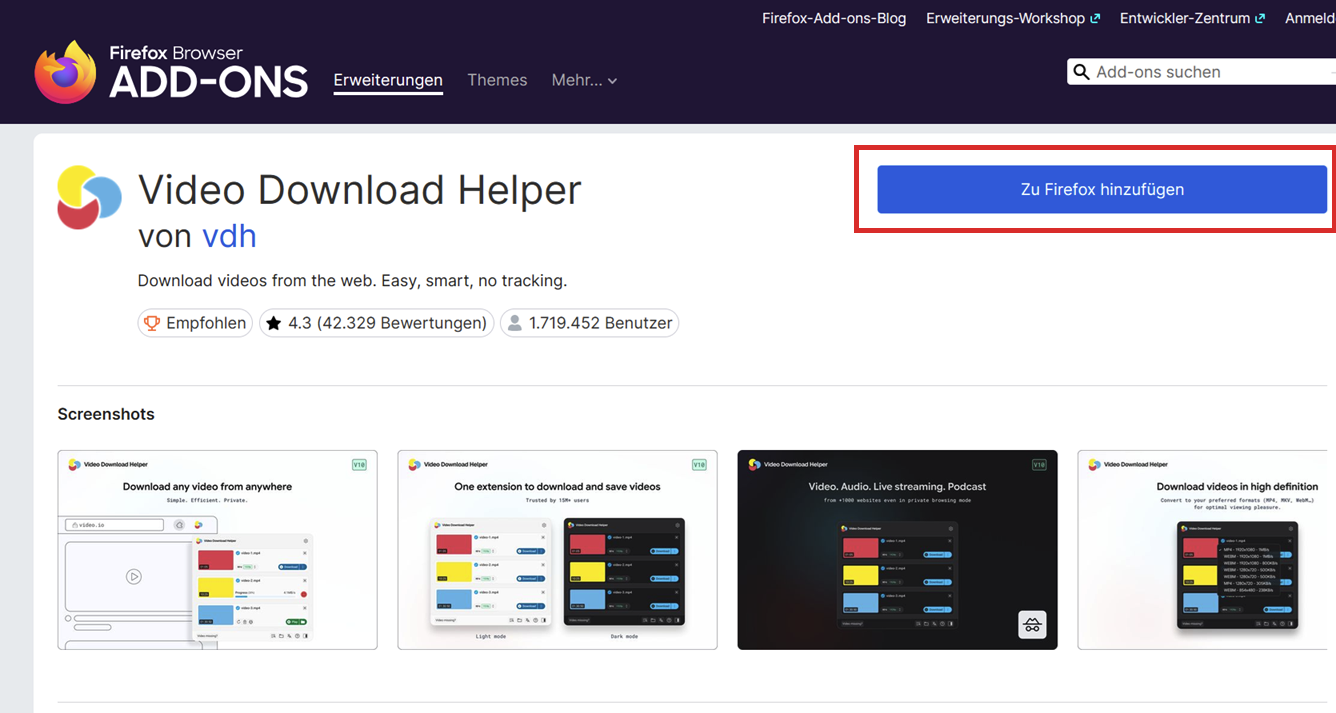Click the user icon by 1.719.452 Benutzer
Screen dimensions: 1336x713
click(515, 323)
